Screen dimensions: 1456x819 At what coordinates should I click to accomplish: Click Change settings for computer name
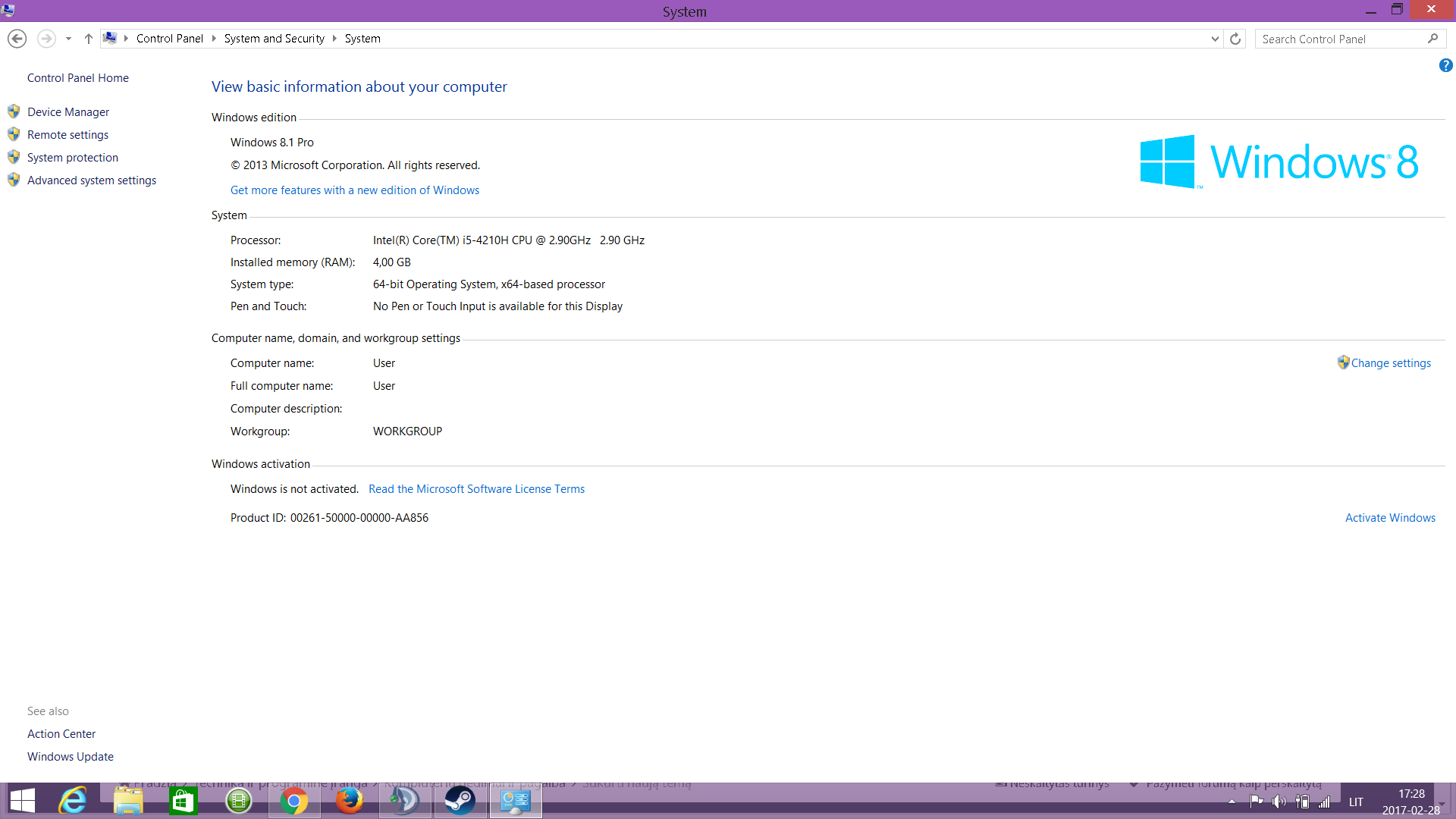click(x=1390, y=363)
